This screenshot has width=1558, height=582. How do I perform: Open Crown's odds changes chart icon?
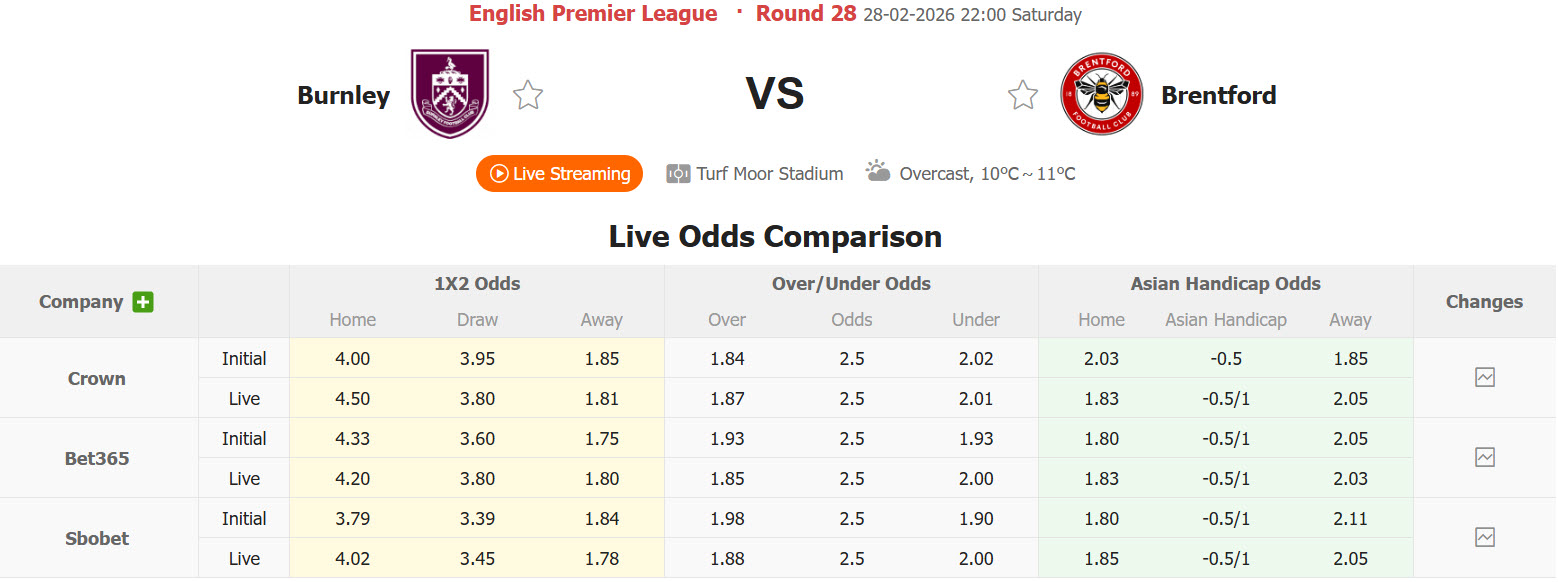coord(1484,377)
